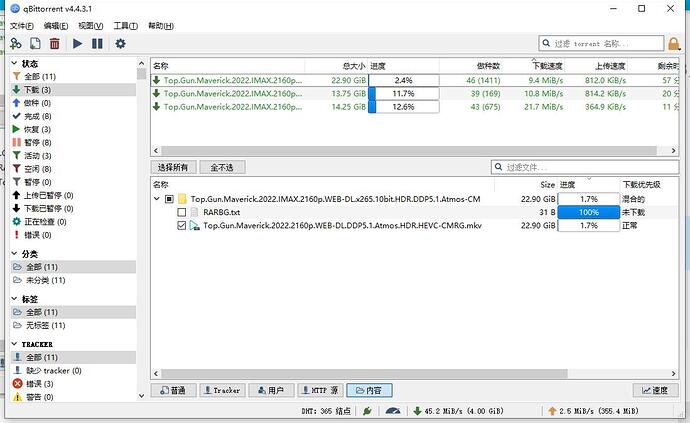690x423 pixels.
Task: Click the RARBG.txt 100% progress bar
Action: pos(589,212)
